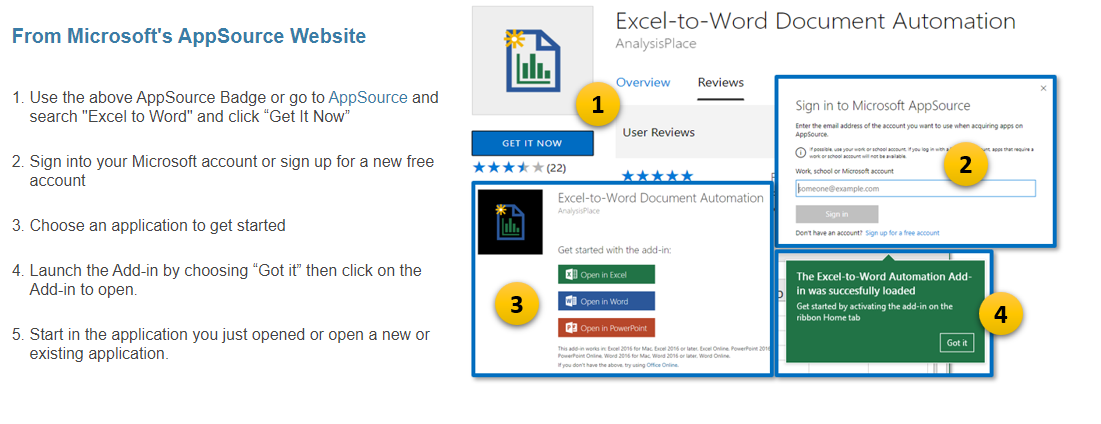Focus the someone@example.com email field
Image resolution: width=1101 pixels, height=424 pixels.
coord(916,188)
